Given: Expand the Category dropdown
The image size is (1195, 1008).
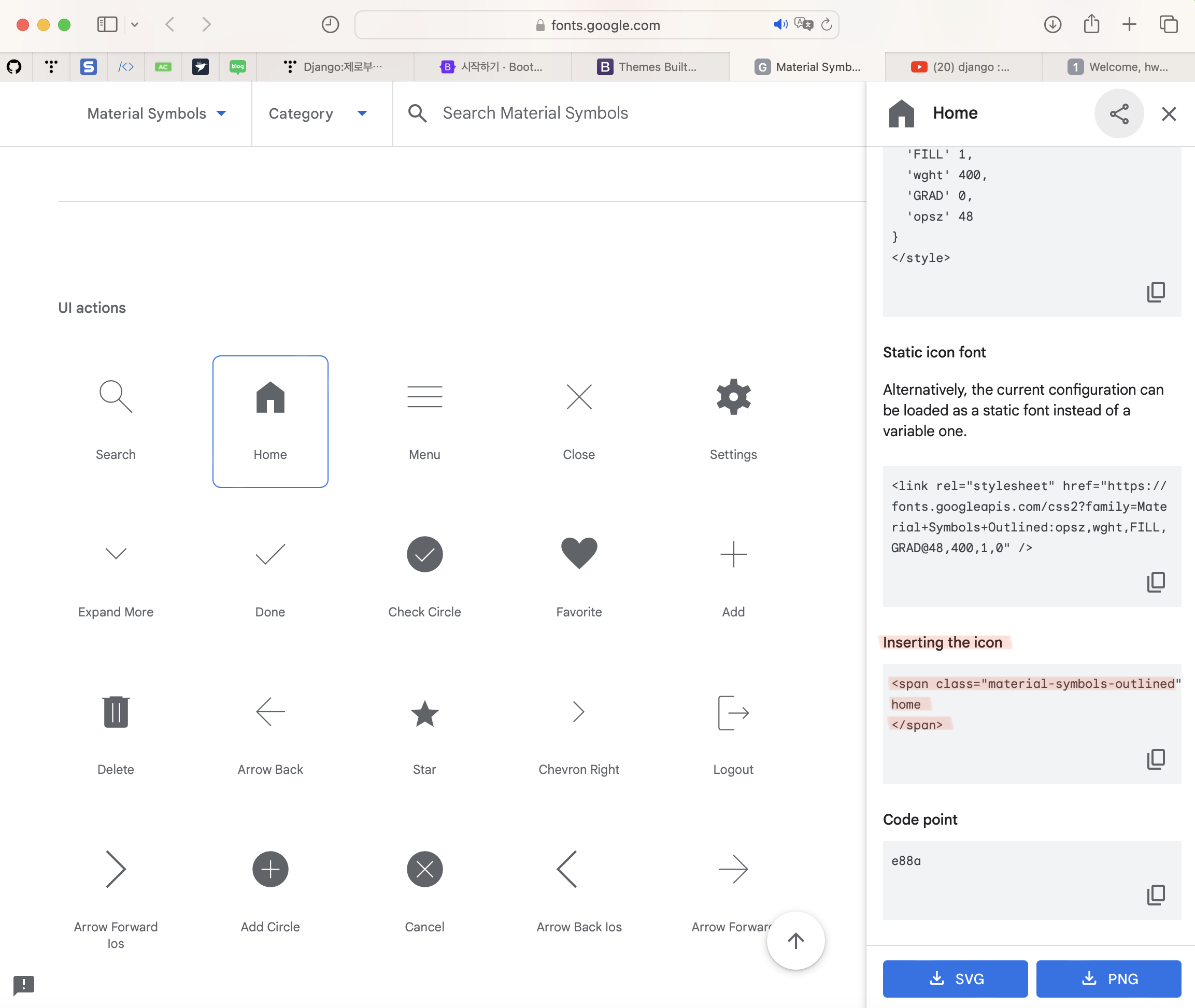Looking at the screenshot, I should tap(318, 113).
